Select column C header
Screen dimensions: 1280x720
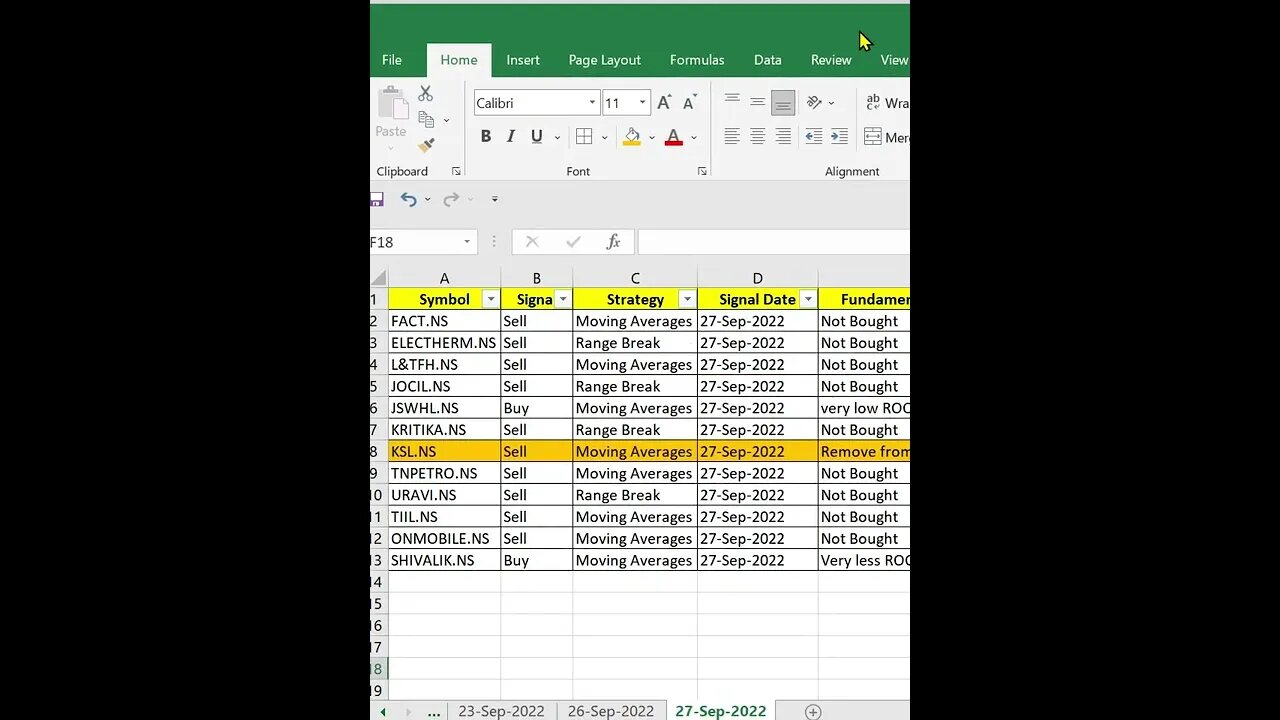635,278
